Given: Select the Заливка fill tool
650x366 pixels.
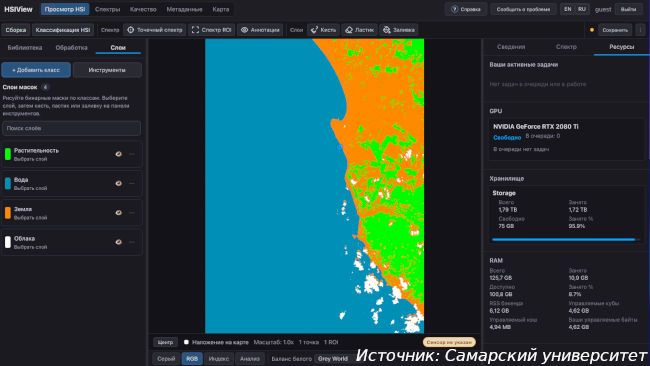Looking at the screenshot, I should pyautogui.click(x=398, y=30).
